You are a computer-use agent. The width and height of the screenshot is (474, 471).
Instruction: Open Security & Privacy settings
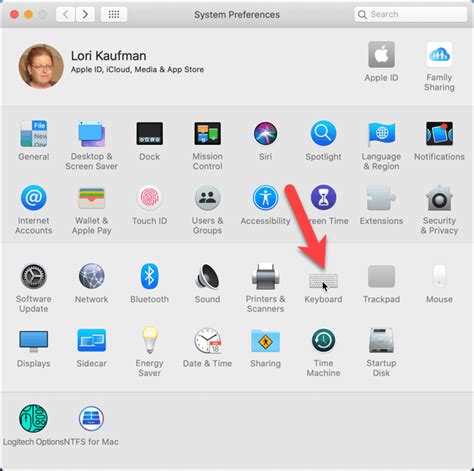point(439,198)
